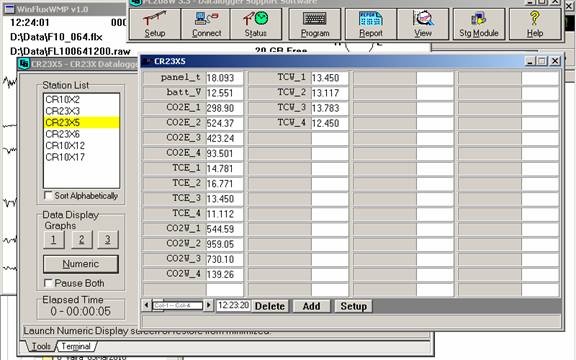Click the WinFluxWMP v1.0 window title bar
This screenshot has width=576, height=360.
65,9
